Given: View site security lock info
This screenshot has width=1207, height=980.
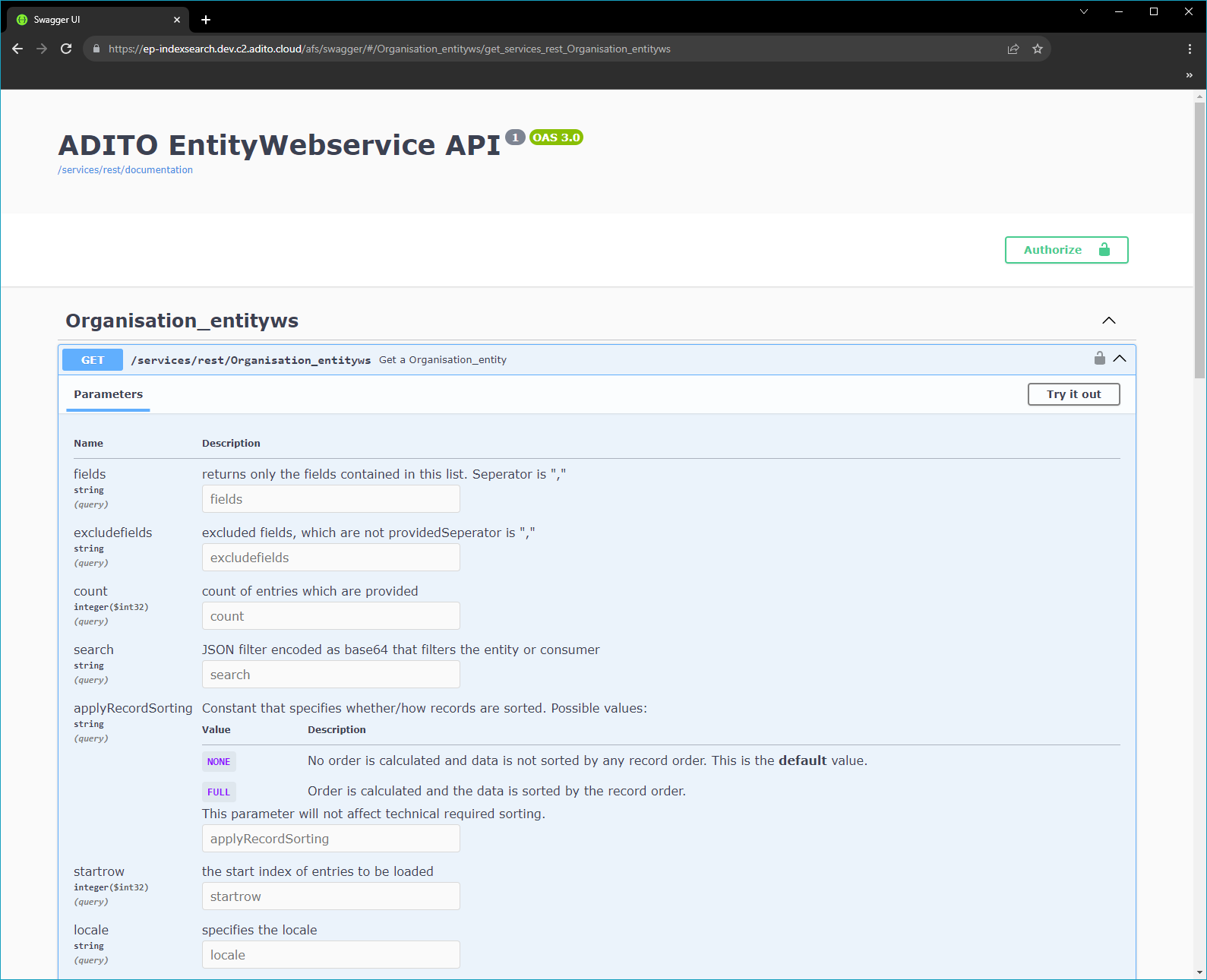Looking at the screenshot, I should point(96,49).
